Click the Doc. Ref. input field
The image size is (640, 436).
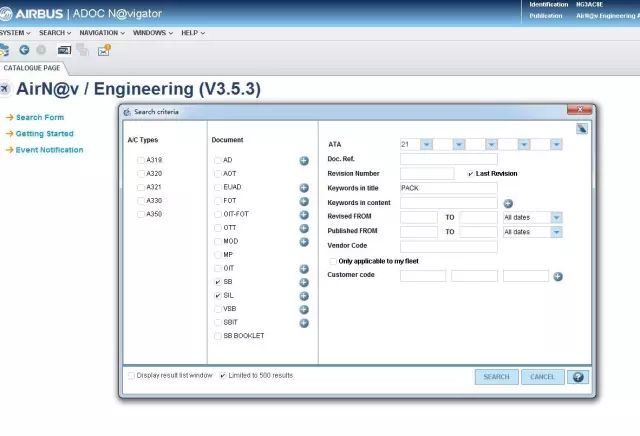449,159
